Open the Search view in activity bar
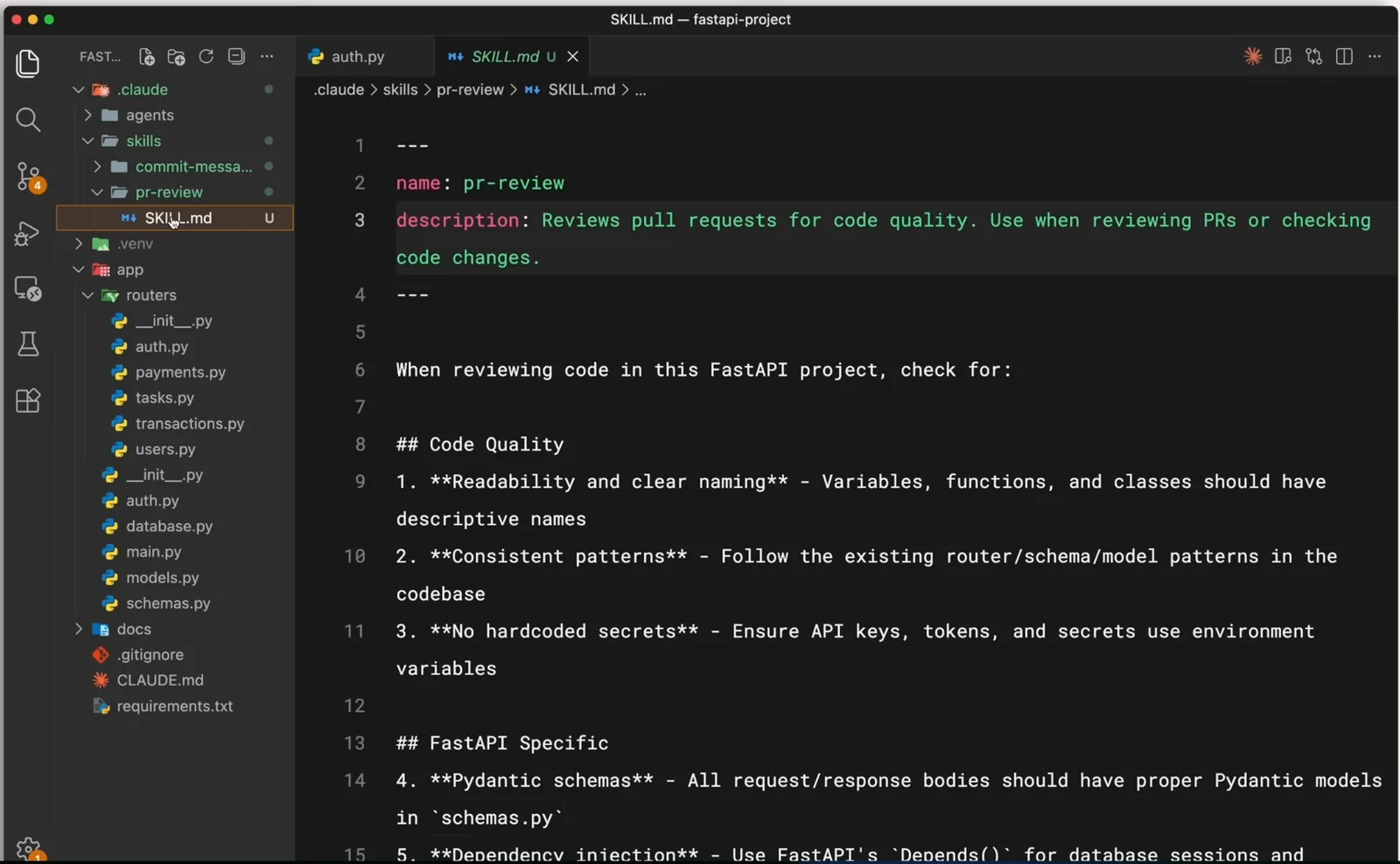Image resolution: width=1400 pixels, height=864 pixels. tap(28, 120)
